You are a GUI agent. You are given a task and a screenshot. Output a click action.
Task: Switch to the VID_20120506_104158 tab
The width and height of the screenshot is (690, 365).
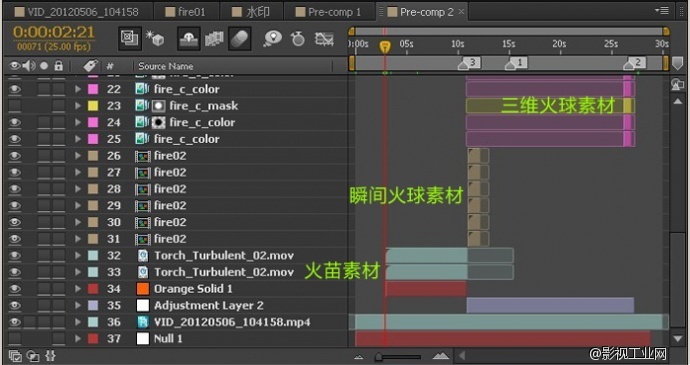(x=78, y=12)
